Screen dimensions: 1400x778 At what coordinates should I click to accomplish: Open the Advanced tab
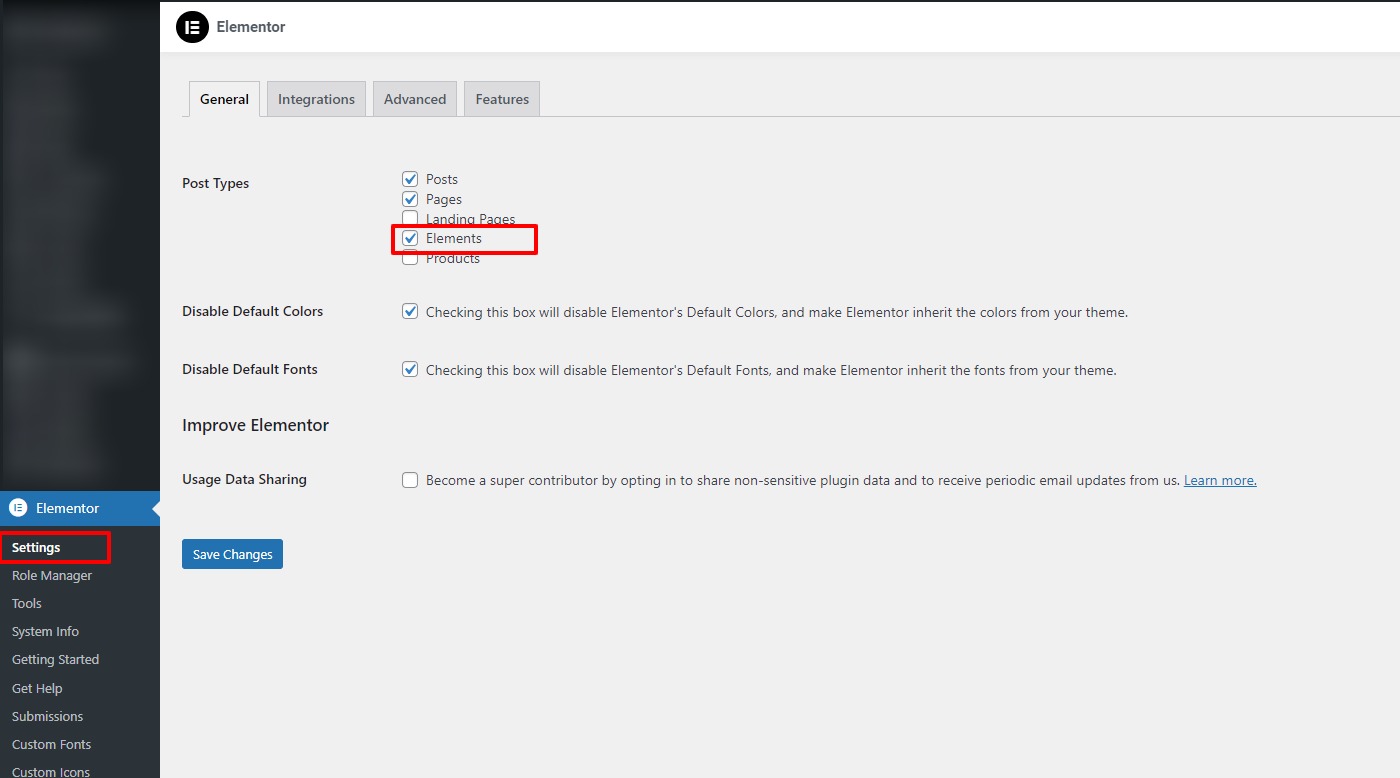[415, 99]
